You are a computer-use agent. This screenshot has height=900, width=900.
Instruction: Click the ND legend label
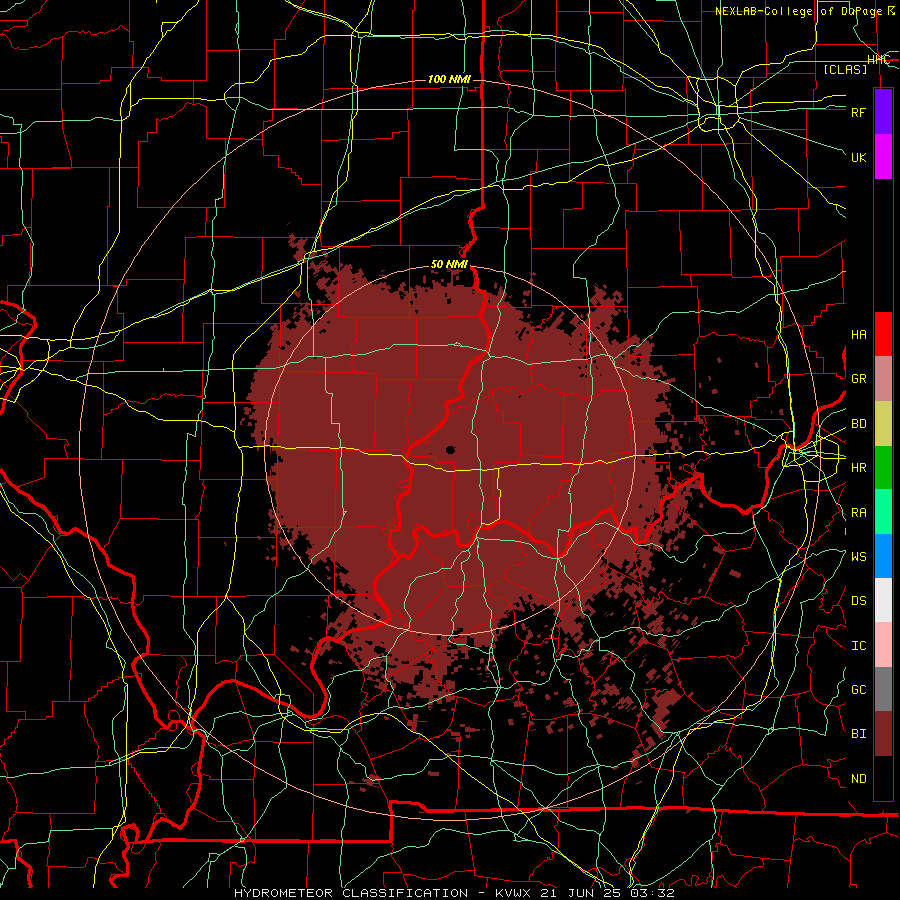[x=859, y=779]
